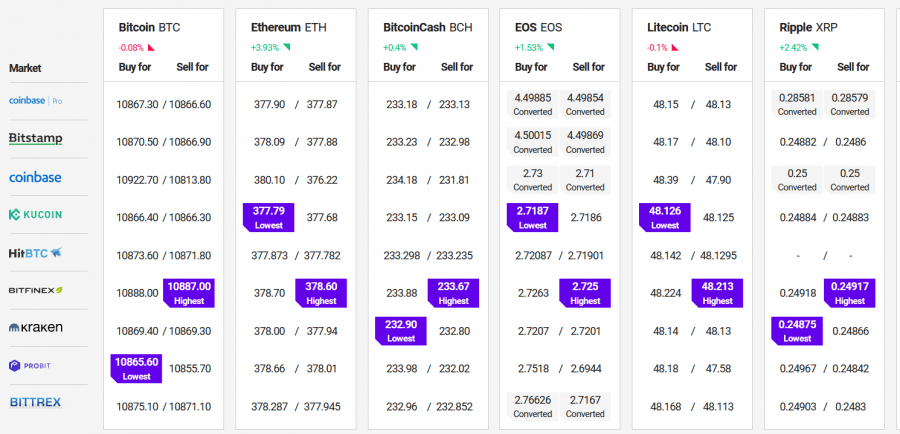Select the Ripple highest sell price 0.24917
The image size is (900, 434).
point(849,293)
